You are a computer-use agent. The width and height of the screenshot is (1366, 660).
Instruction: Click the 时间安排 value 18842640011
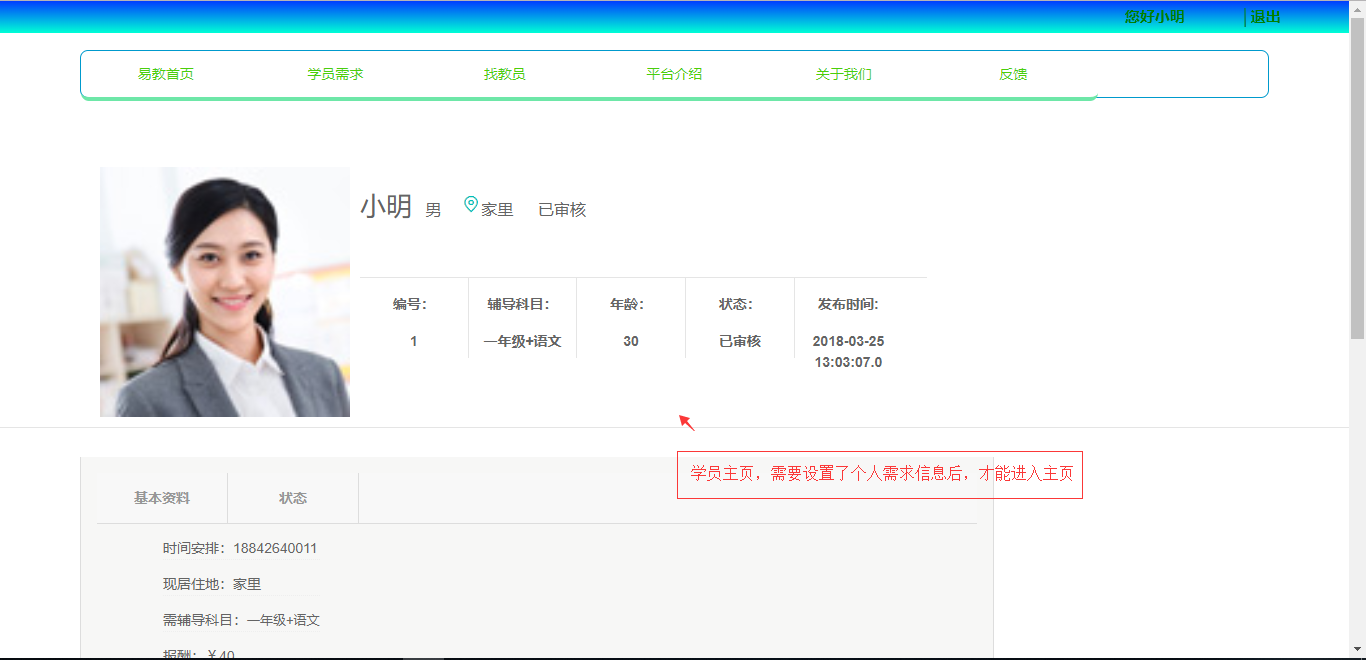click(x=276, y=548)
